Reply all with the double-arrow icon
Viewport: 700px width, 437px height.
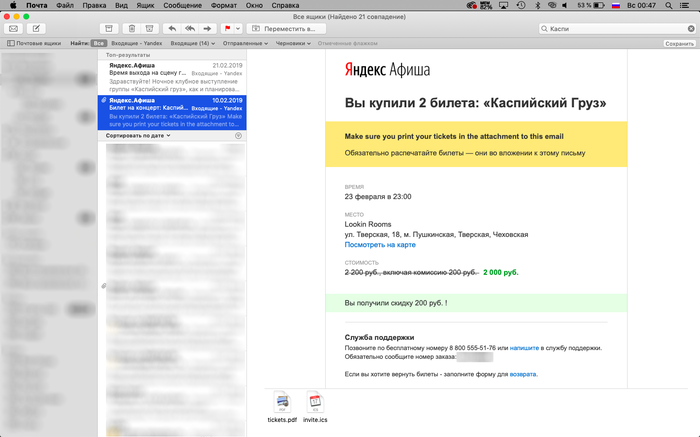click(190, 29)
